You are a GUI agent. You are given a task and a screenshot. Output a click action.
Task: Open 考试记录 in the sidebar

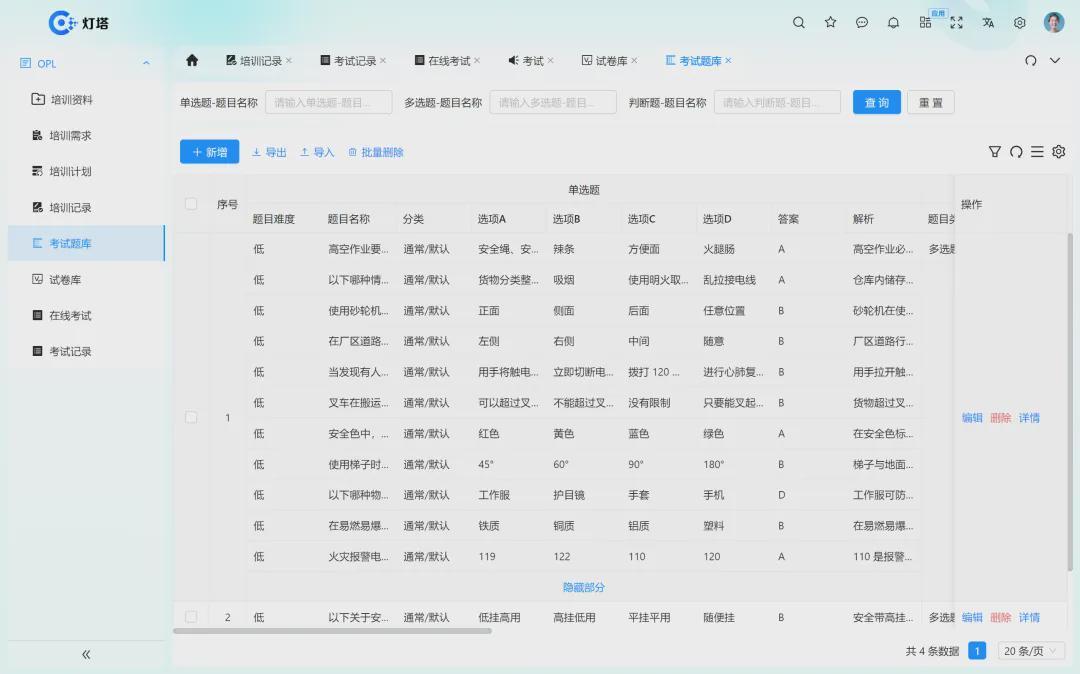(x=86, y=351)
